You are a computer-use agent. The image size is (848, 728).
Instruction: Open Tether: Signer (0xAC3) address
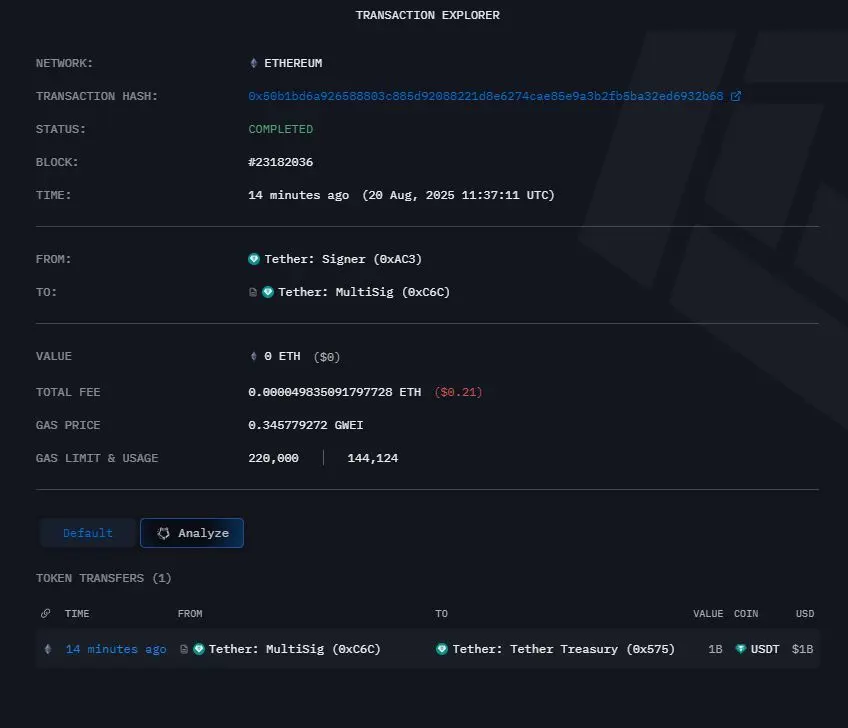[x=343, y=259]
